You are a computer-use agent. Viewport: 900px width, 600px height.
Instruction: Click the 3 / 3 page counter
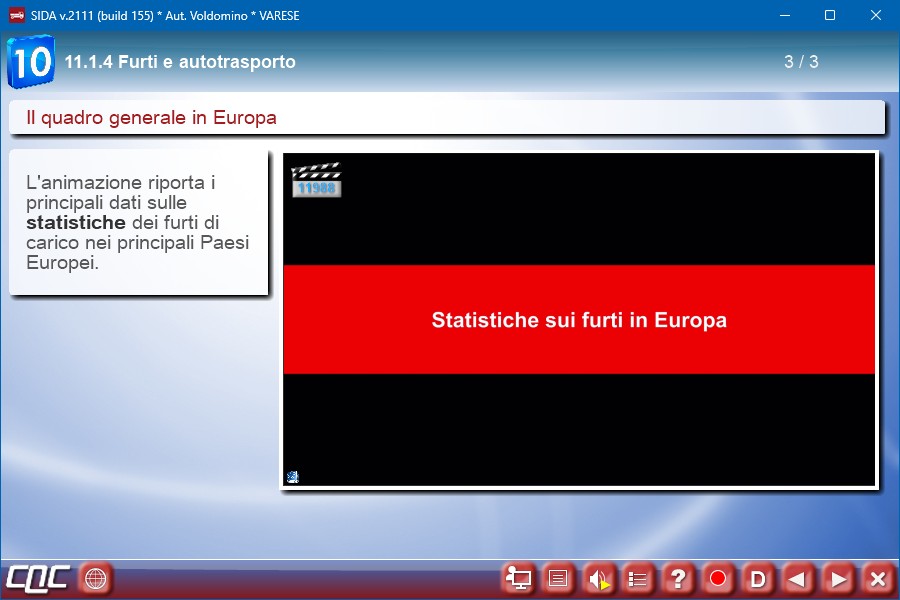click(801, 62)
